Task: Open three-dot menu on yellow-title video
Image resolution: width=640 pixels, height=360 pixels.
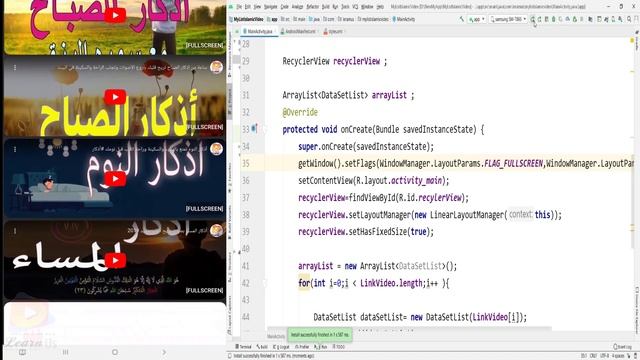Action: [x=15, y=68]
